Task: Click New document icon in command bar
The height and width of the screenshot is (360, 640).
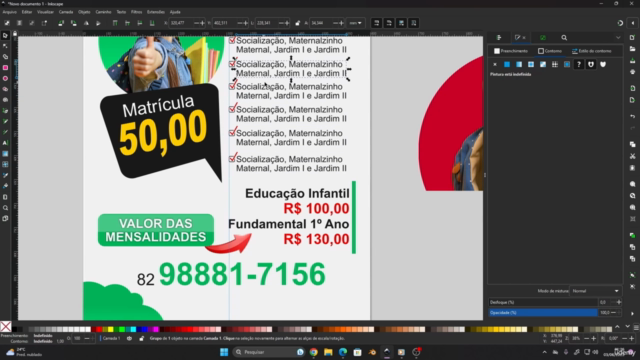Action: point(633,38)
